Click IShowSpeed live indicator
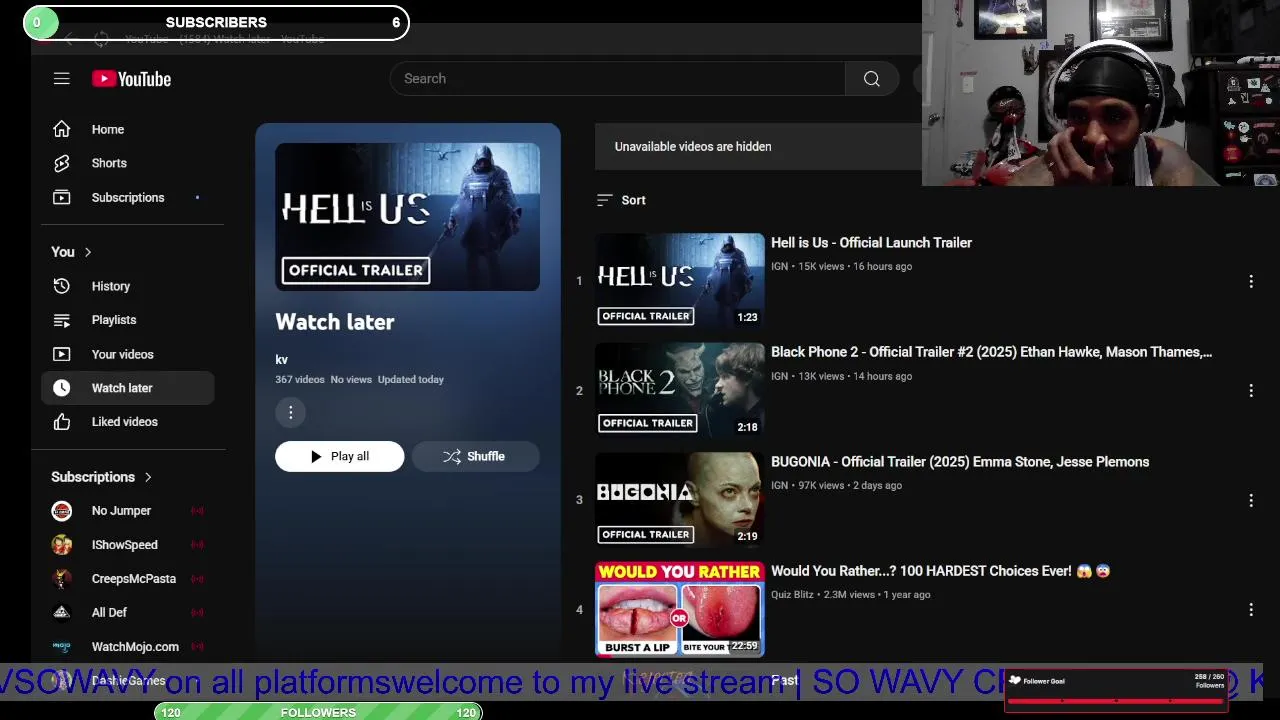 (197, 545)
